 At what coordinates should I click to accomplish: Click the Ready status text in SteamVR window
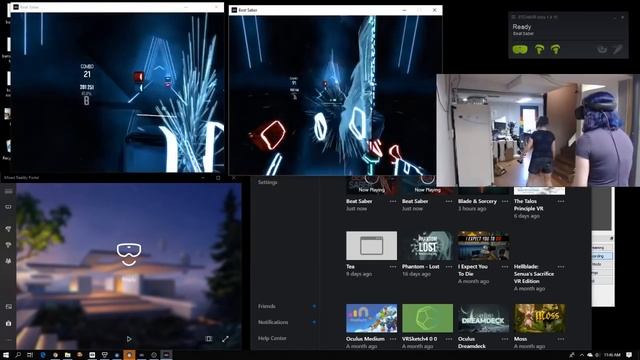click(522, 27)
